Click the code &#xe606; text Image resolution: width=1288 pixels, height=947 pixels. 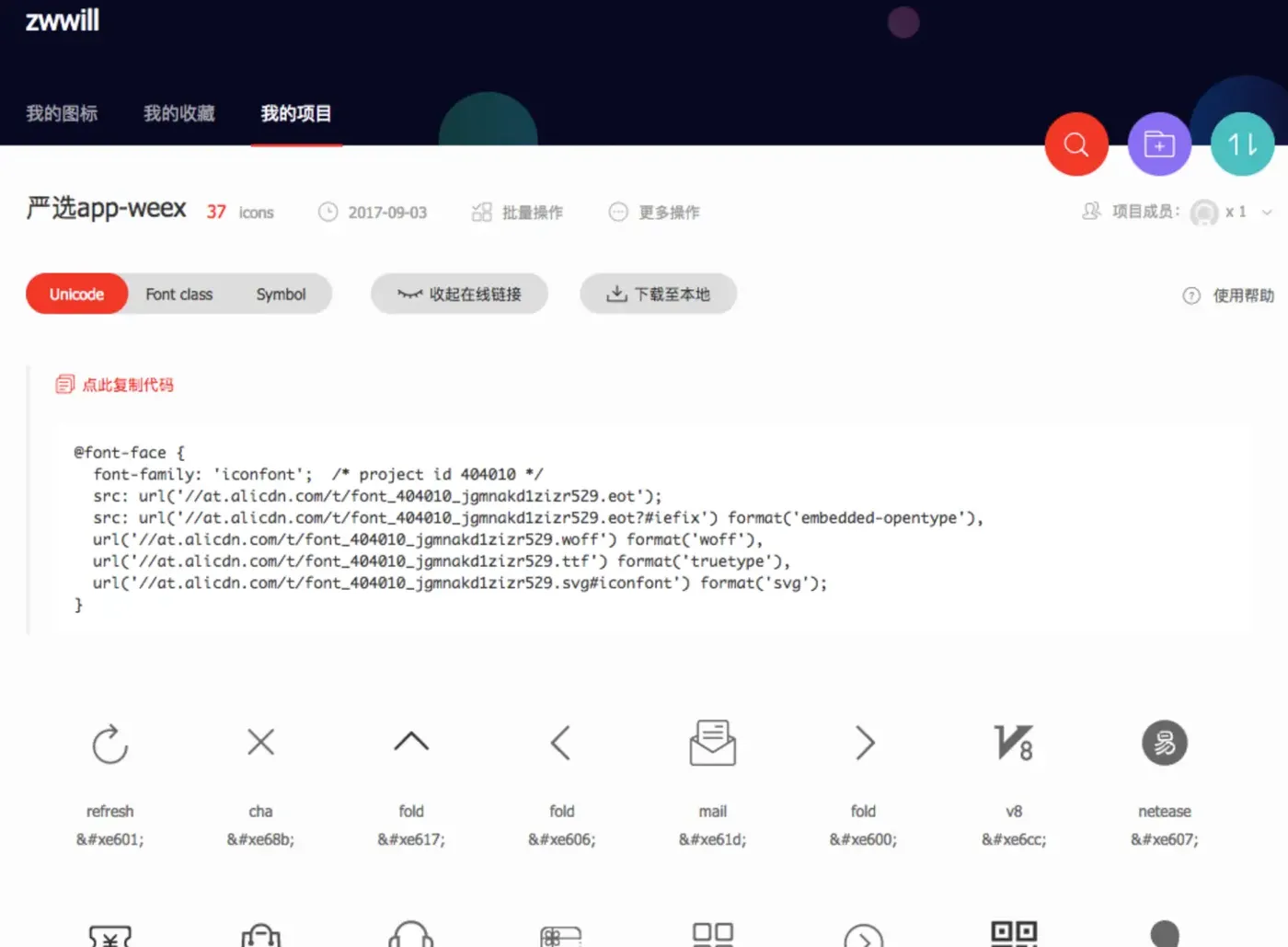(x=561, y=839)
